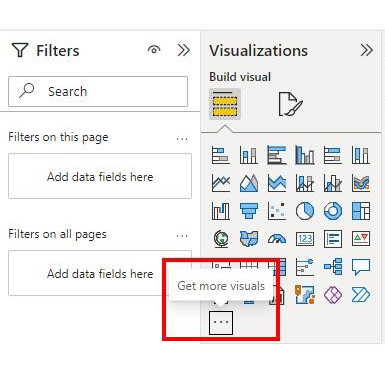
Task: Add a Card (123) visual
Action: tap(305, 239)
